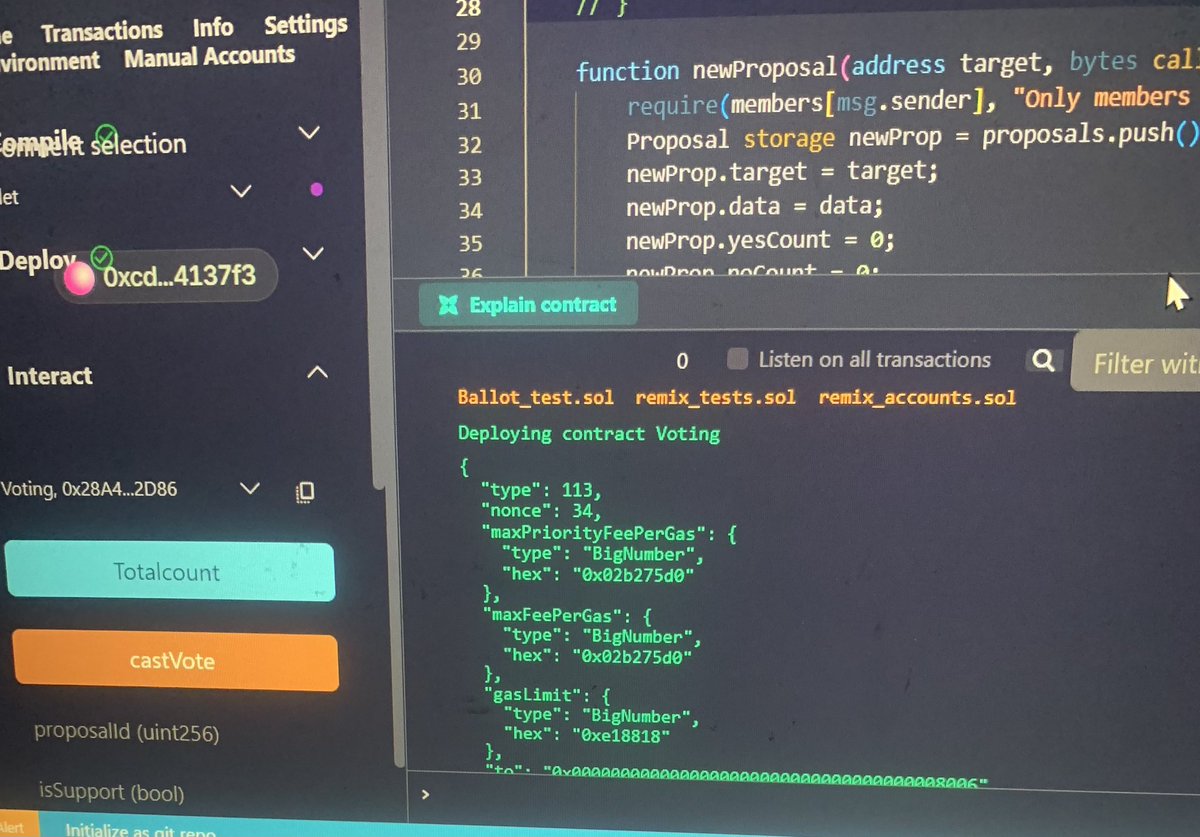Click the Deploying contract Voting log line
The height and width of the screenshot is (837, 1200).
click(589, 433)
